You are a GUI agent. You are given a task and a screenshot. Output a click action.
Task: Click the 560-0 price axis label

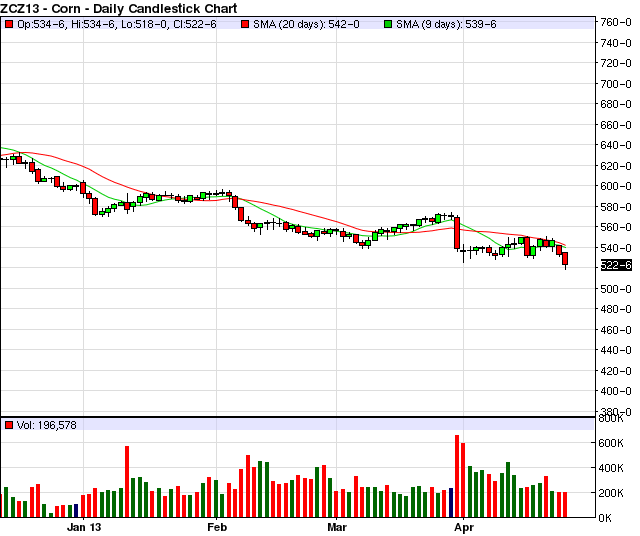click(616, 227)
